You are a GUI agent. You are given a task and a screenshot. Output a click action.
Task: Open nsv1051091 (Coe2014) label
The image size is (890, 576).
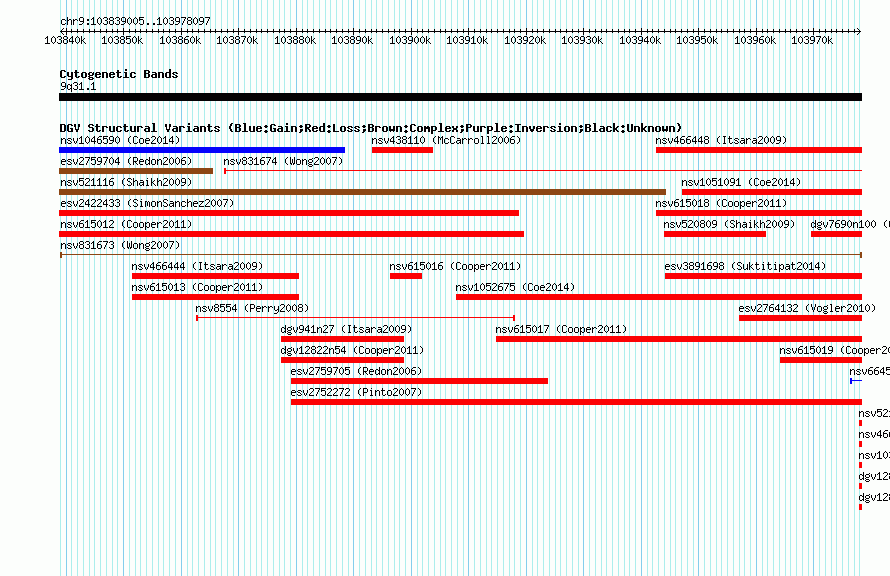[741, 182]
